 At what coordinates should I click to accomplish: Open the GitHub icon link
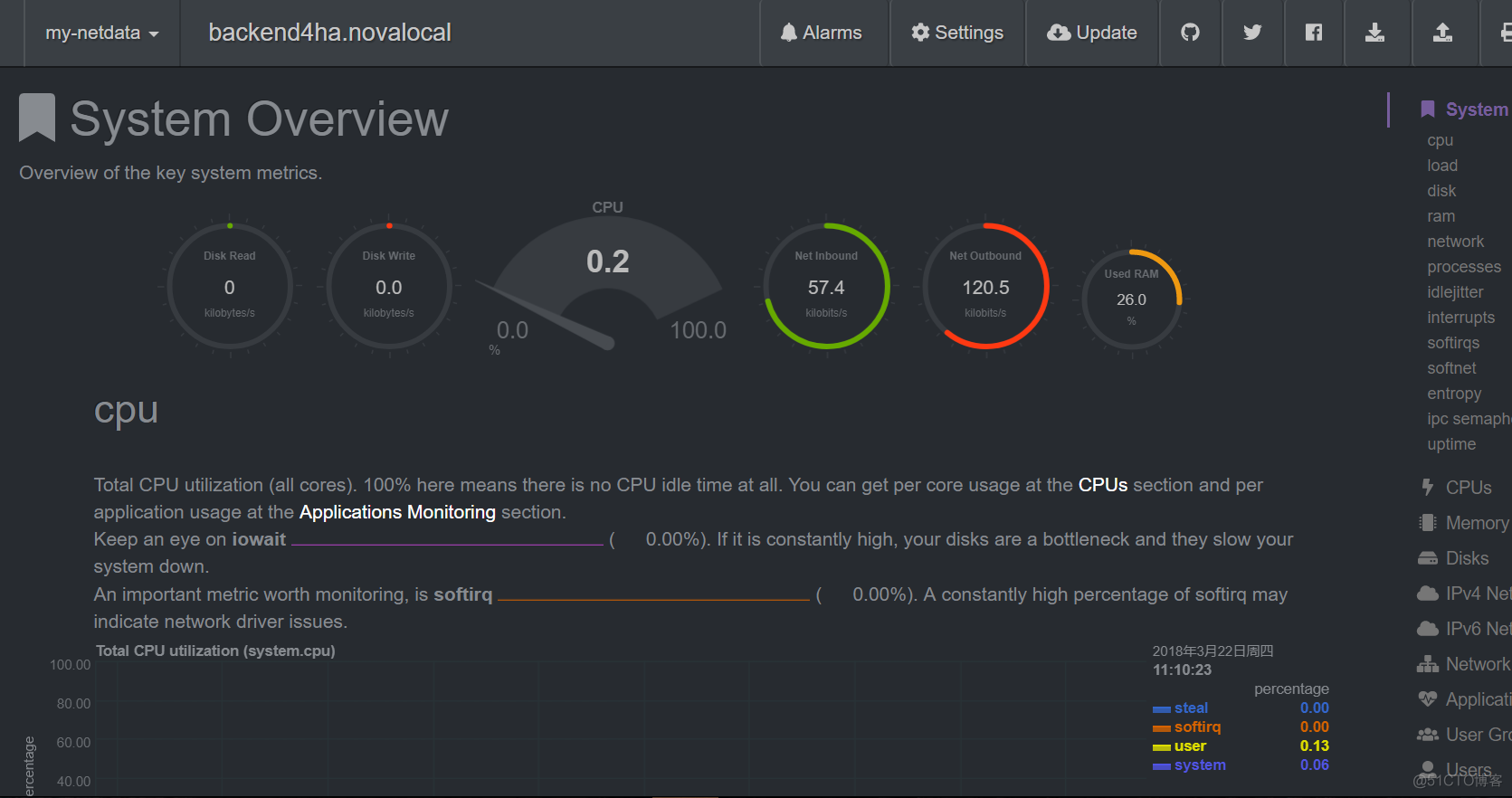pyautogui.click(x=1190, y=33)
